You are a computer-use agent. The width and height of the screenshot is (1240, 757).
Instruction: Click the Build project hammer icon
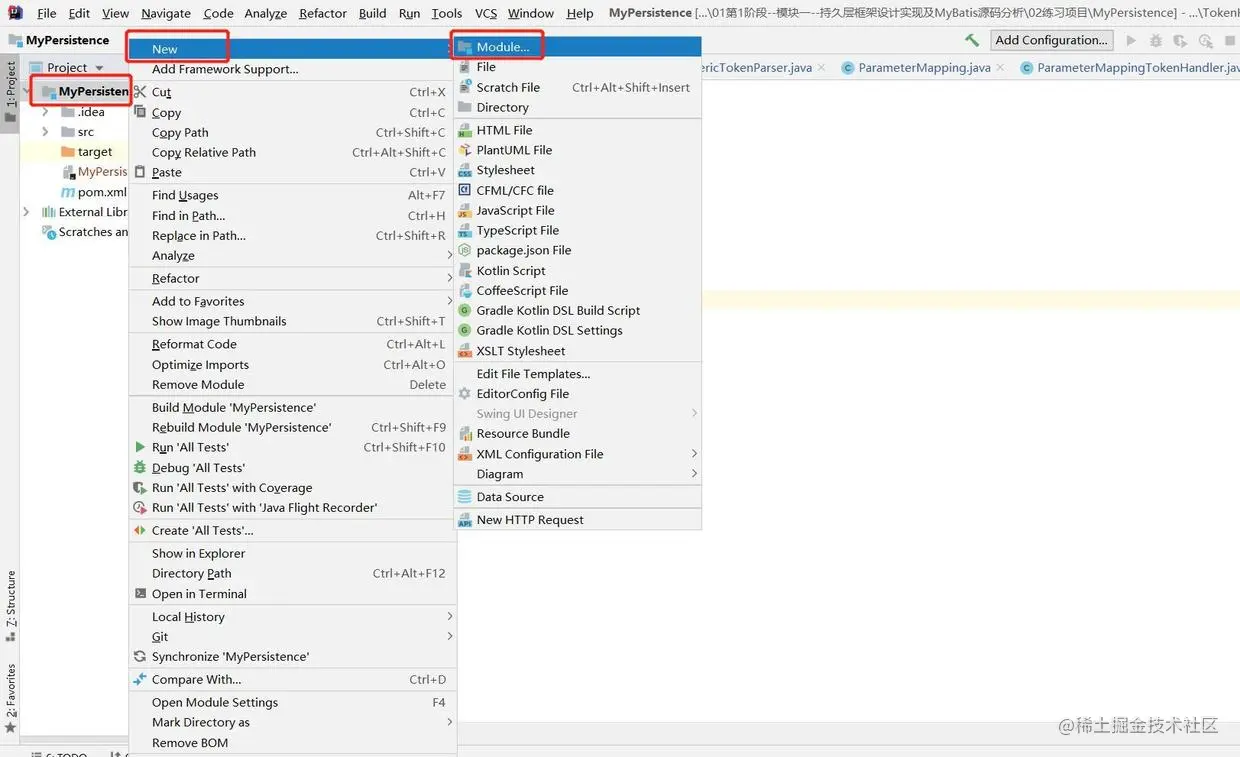pos(971,40)
